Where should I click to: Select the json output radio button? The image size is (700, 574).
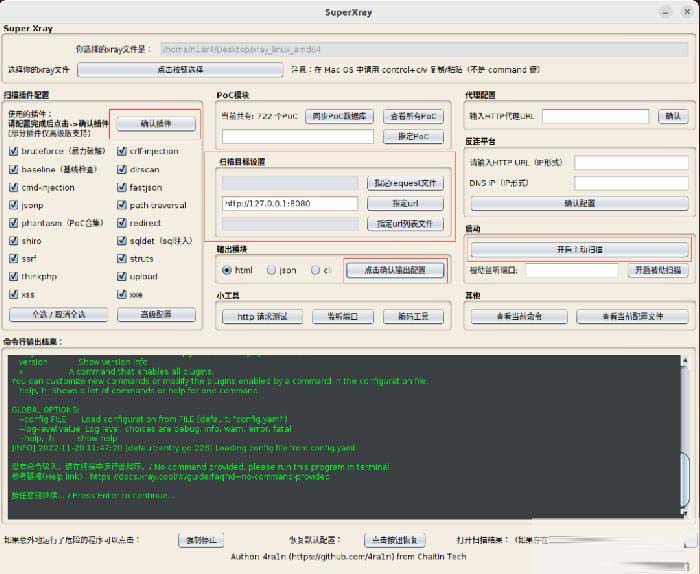click(271, 270)
